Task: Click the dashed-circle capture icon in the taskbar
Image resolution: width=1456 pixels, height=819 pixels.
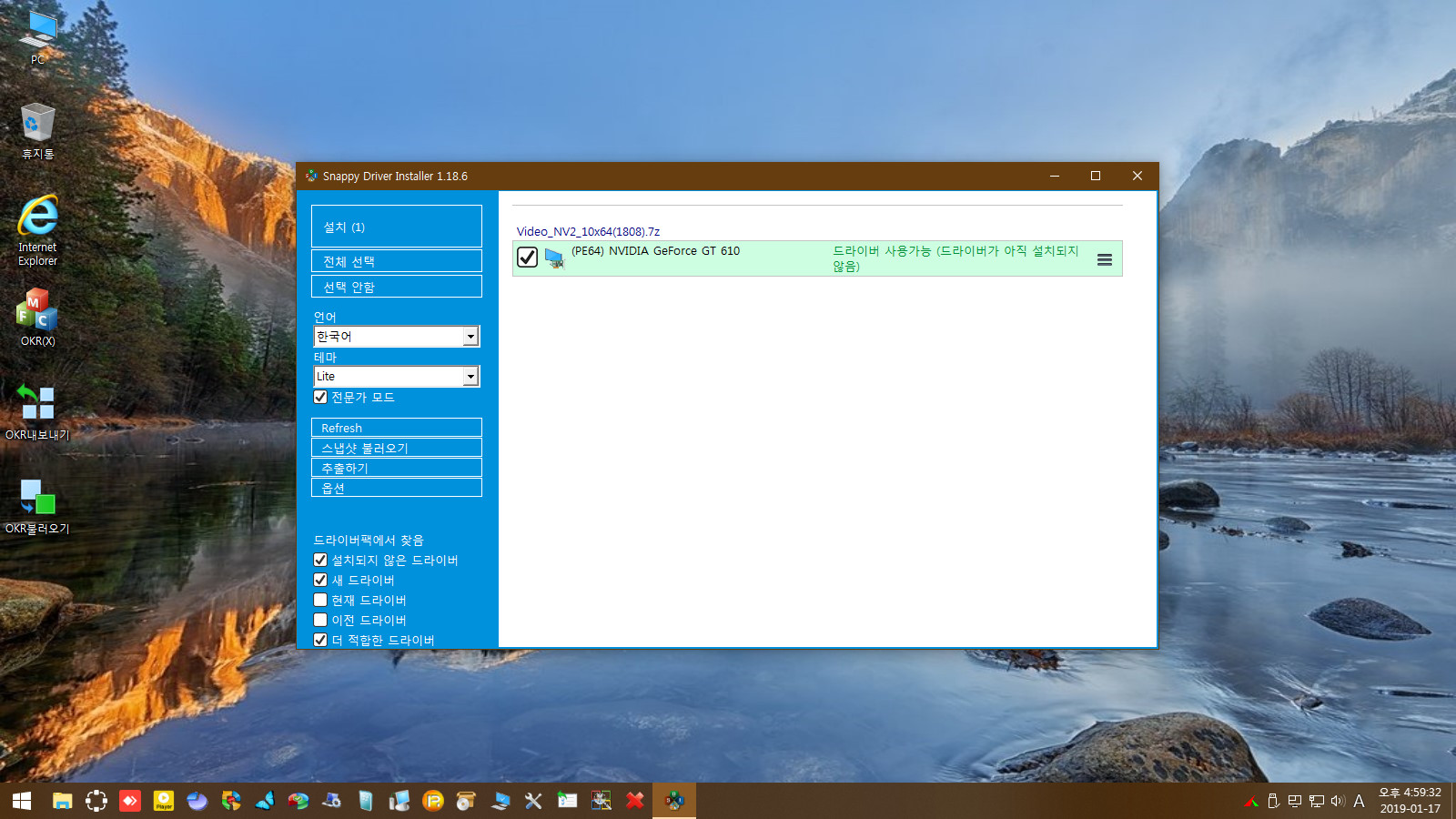Action: pyautogui.click(x=96, y=801)
